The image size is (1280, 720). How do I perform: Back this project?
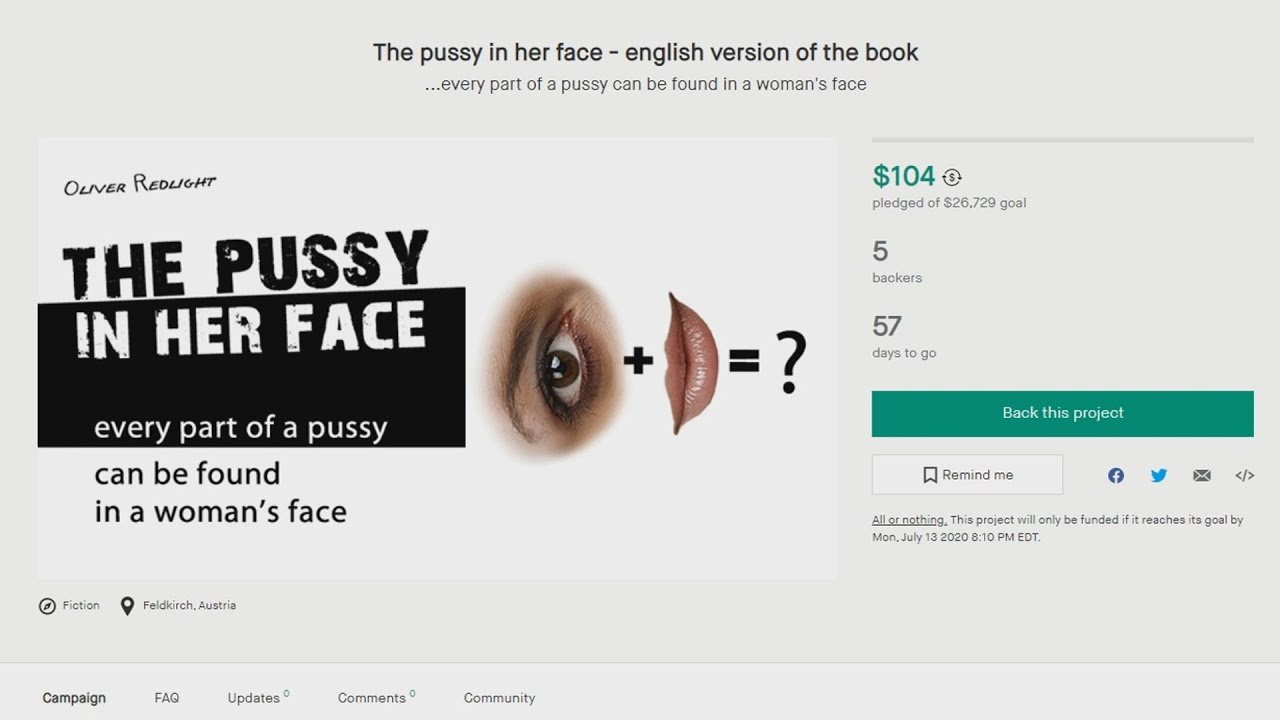(1063, 413)
